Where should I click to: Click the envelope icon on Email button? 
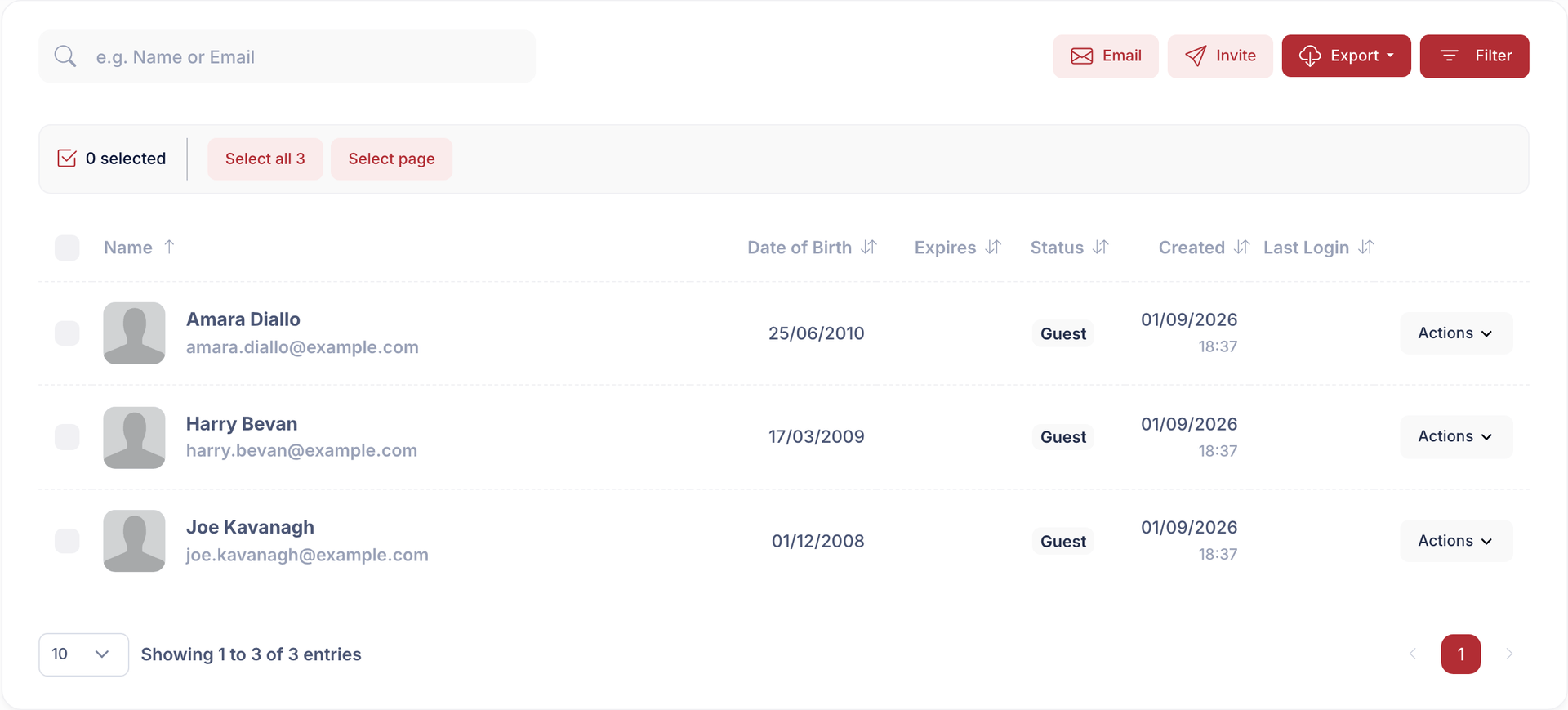point(1082,56)
